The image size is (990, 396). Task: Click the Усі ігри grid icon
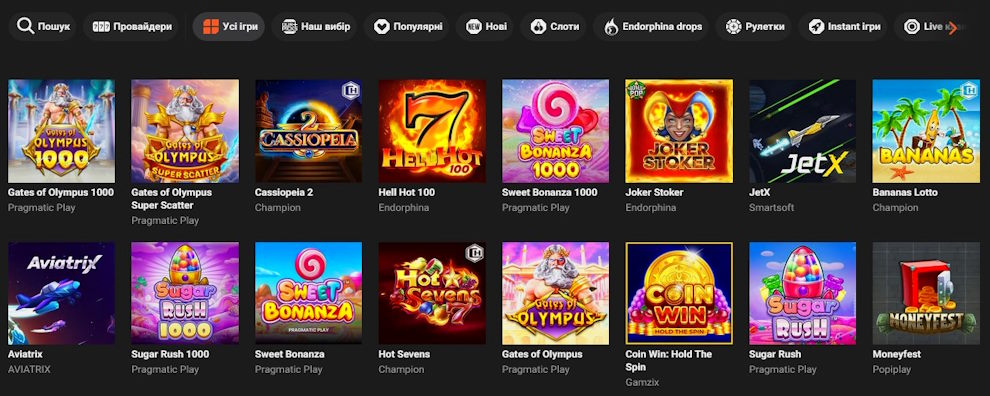(210, 27)
